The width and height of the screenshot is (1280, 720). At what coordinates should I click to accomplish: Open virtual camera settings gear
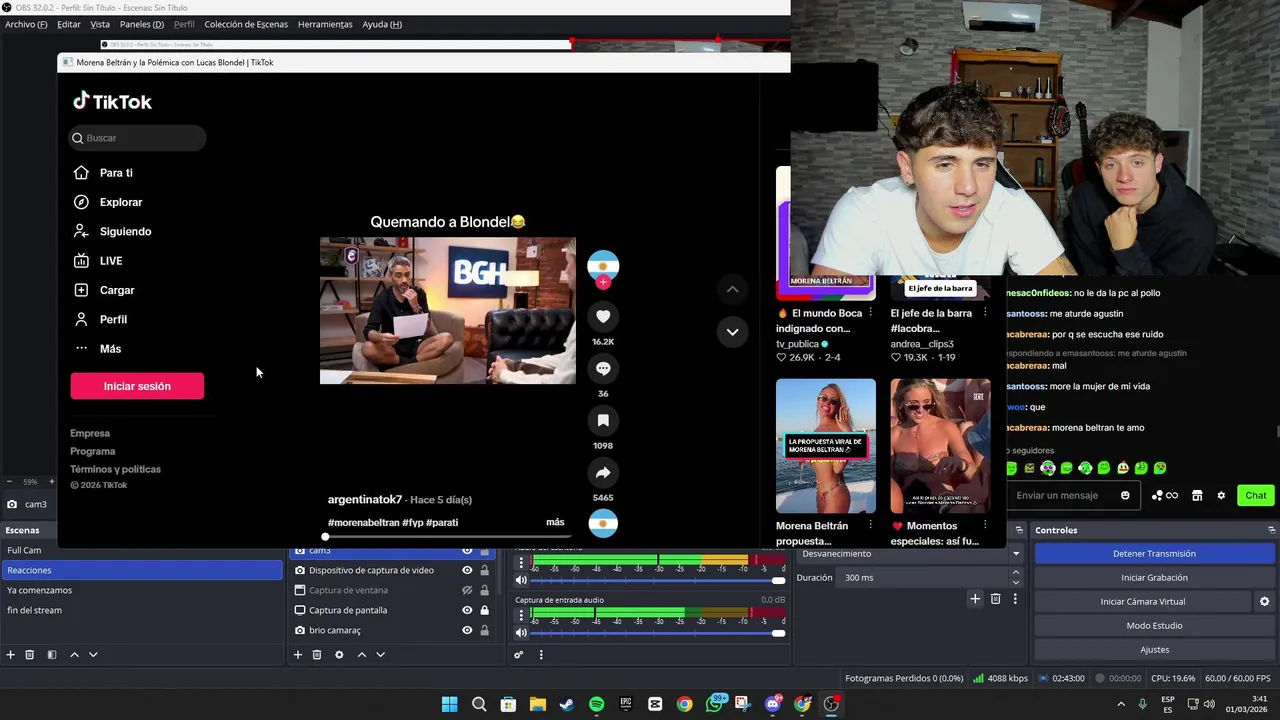pos(1264,602)
